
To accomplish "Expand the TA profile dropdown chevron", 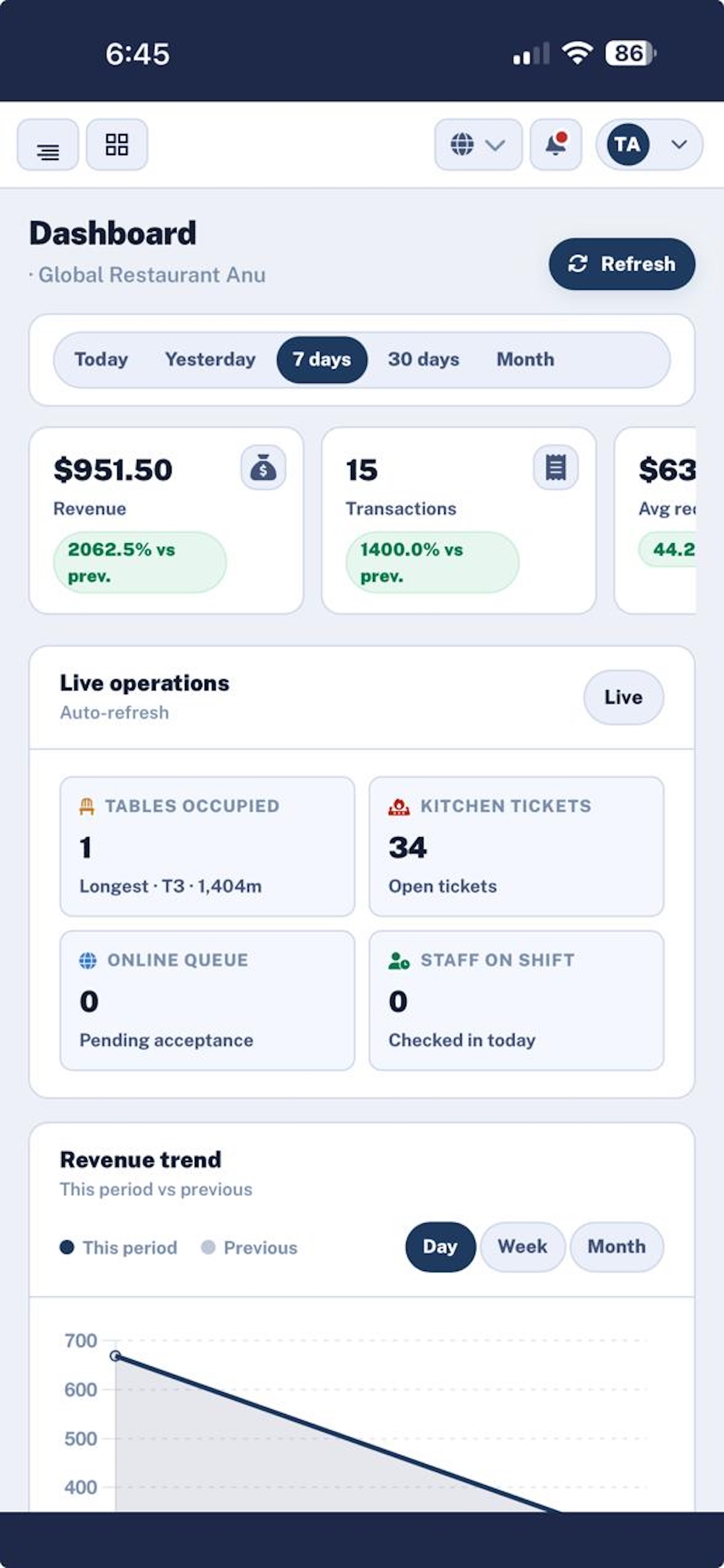I will (x=680, y=145).
